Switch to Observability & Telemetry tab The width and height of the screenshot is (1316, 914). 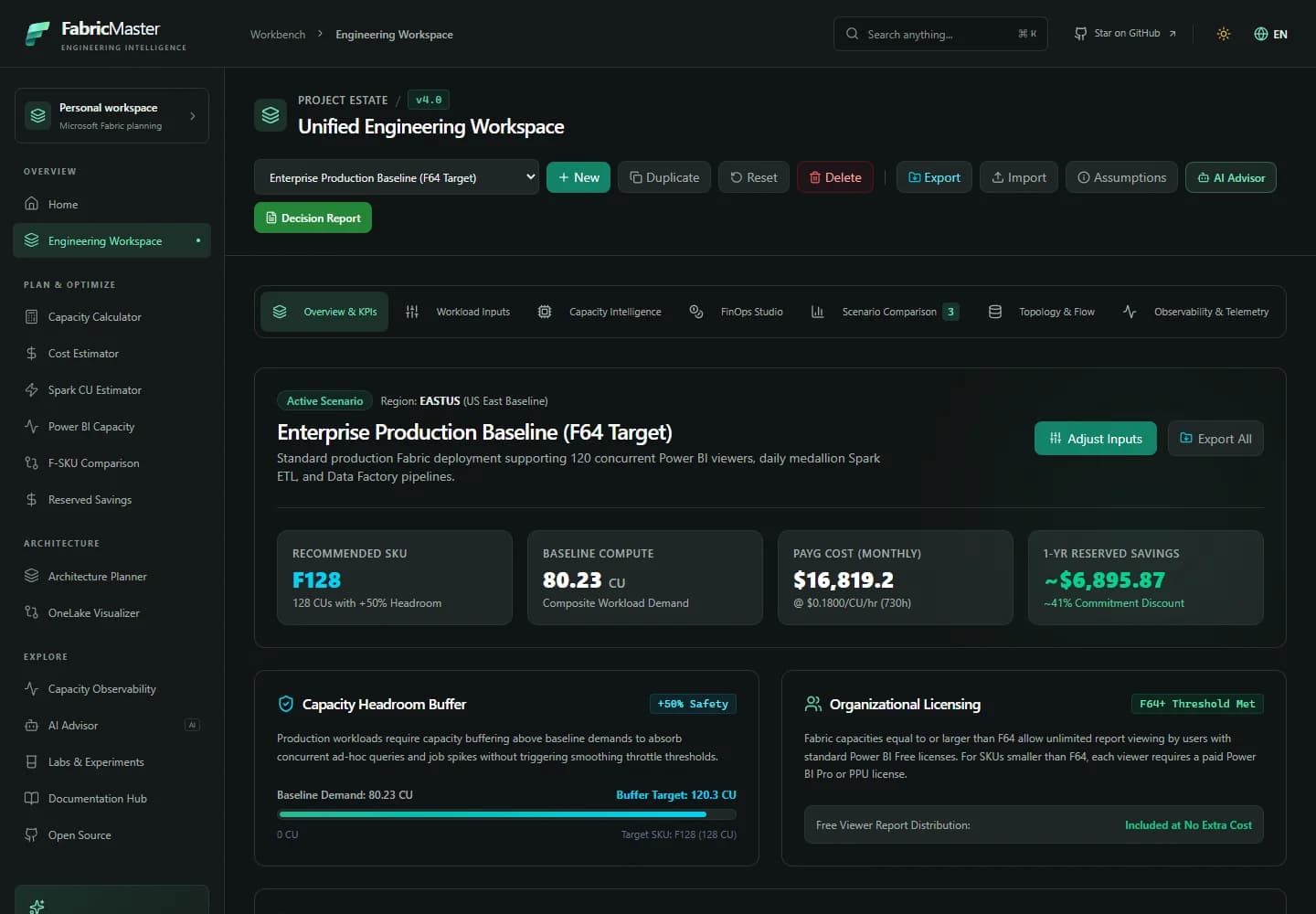[1196, 312]
